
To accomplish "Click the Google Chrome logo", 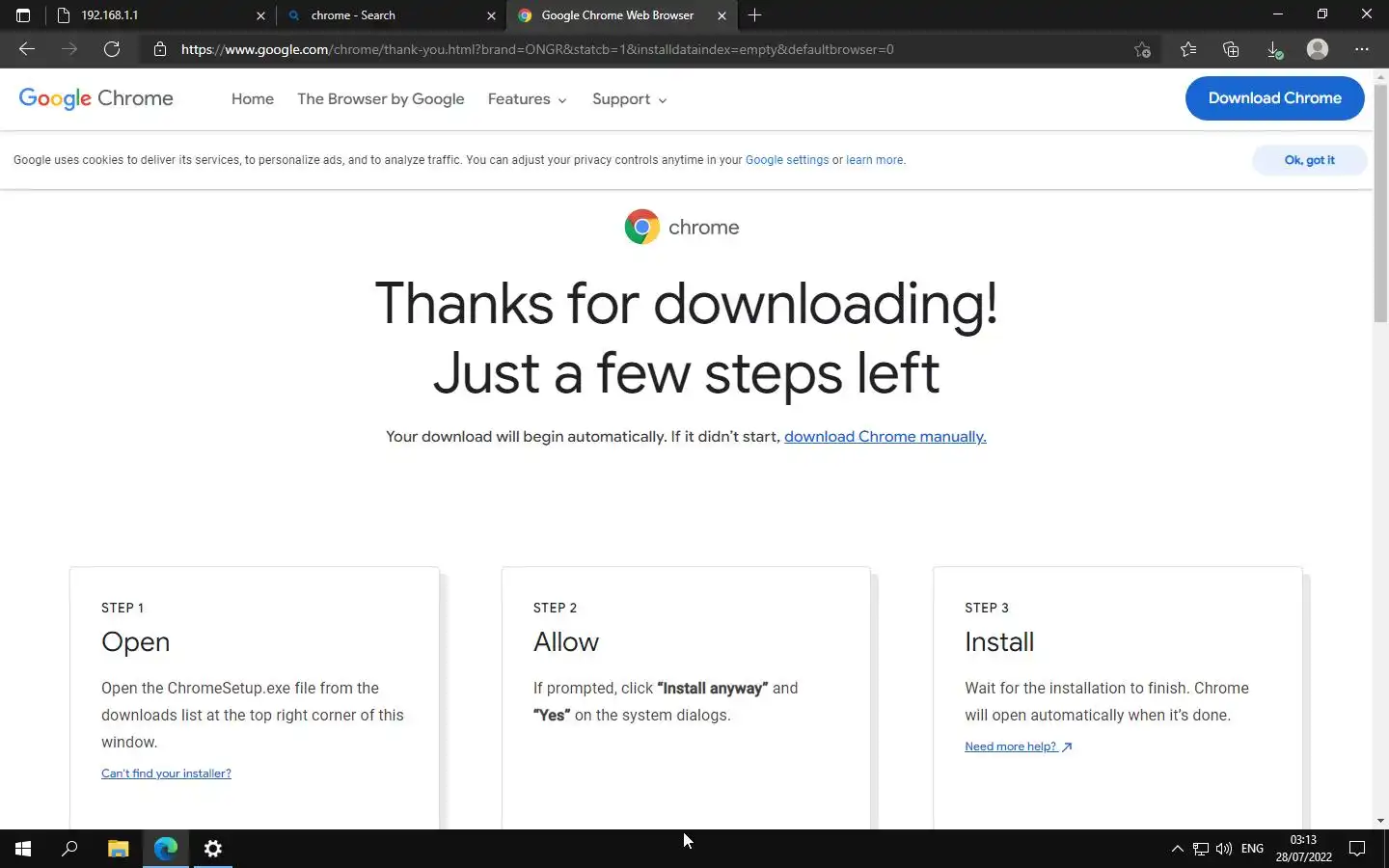I will [96, 98].
